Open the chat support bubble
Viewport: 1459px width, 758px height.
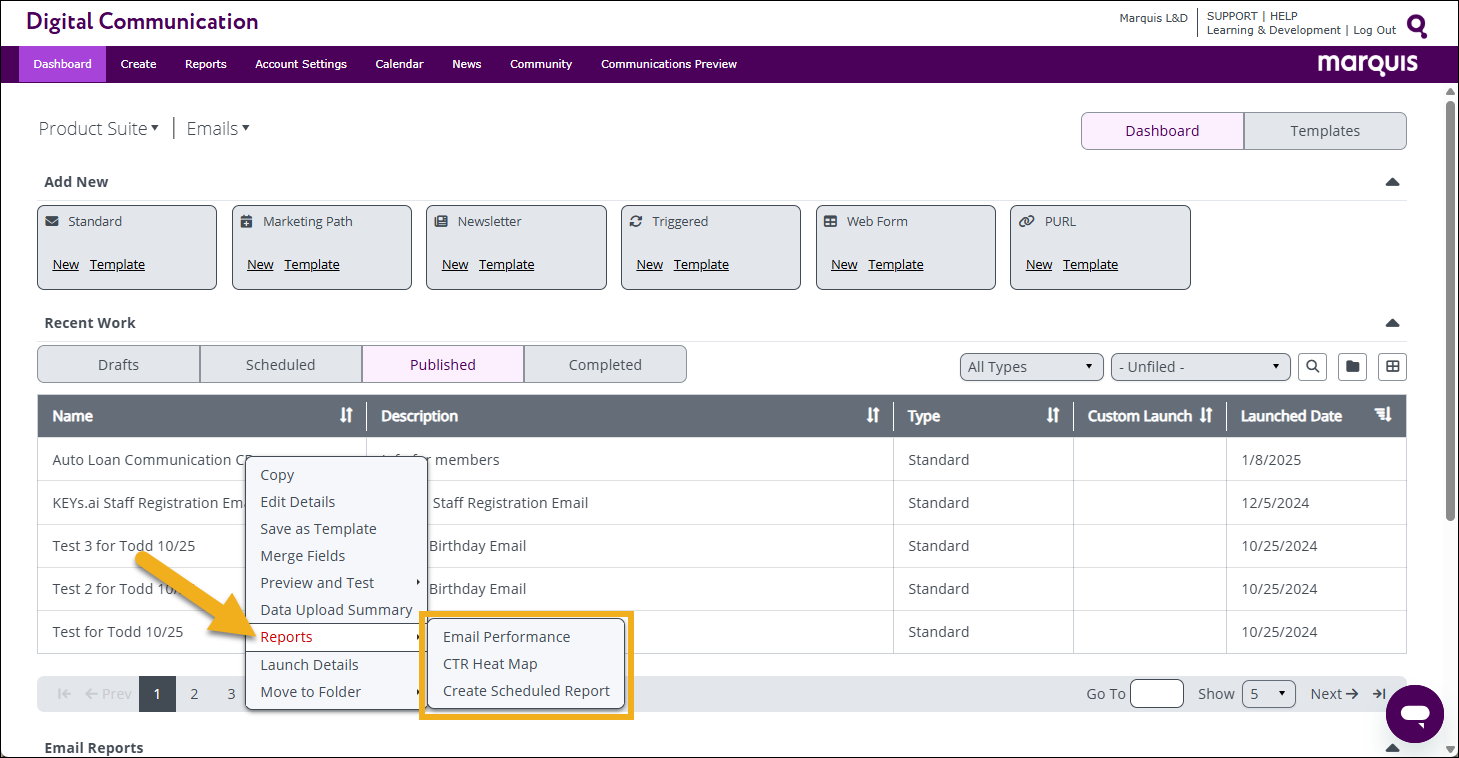(x=1414, y=714)
